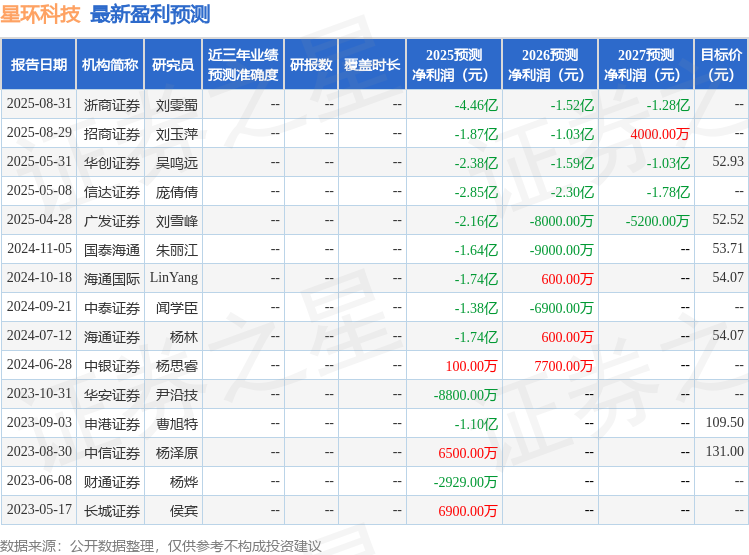Viewport: 749px width, 555px height.
Task: Click the target price 52.52
Action: 728,220
